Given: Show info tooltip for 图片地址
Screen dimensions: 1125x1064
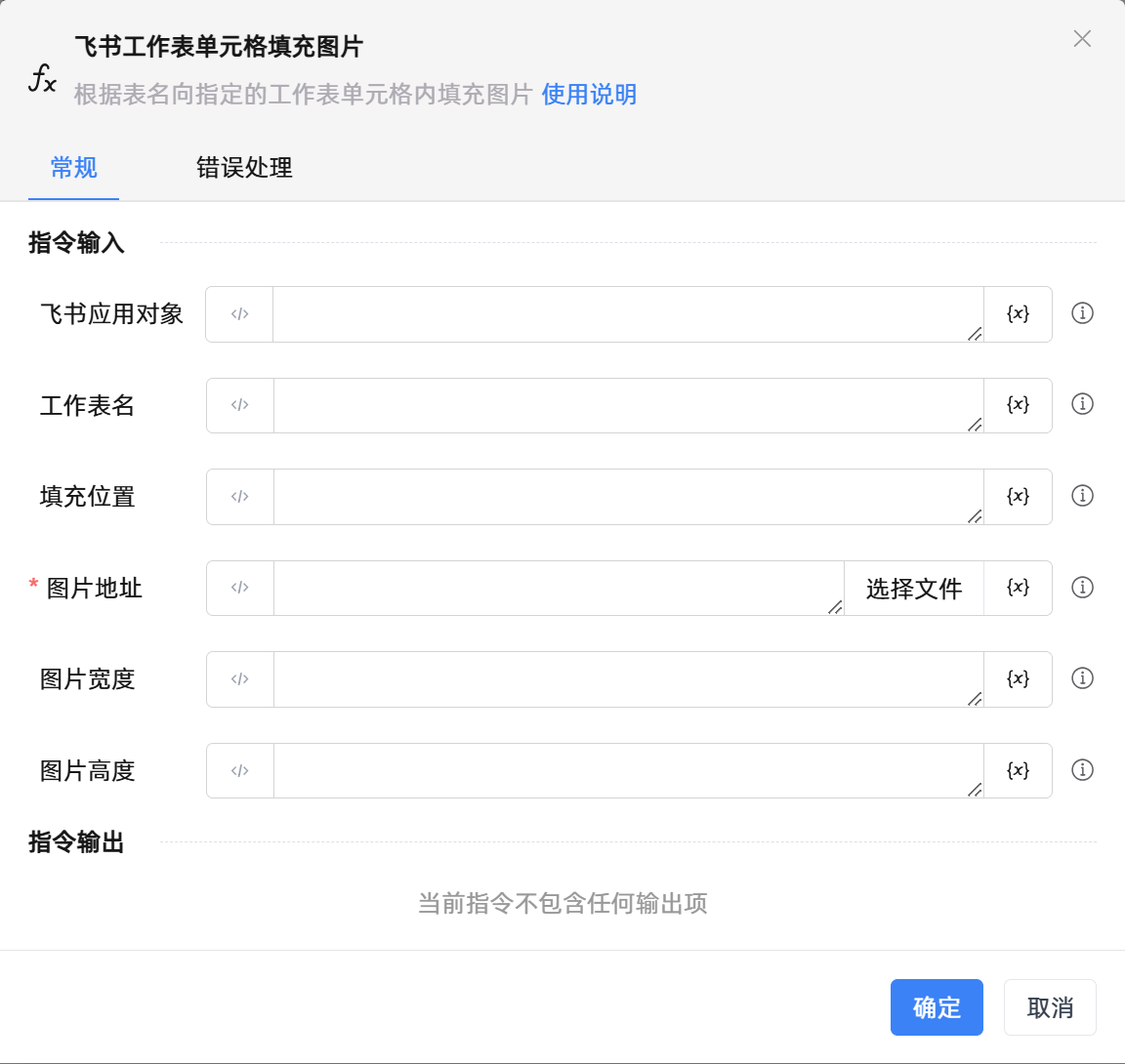Looking at the screenshot, I should click(x=1082, y=588).
